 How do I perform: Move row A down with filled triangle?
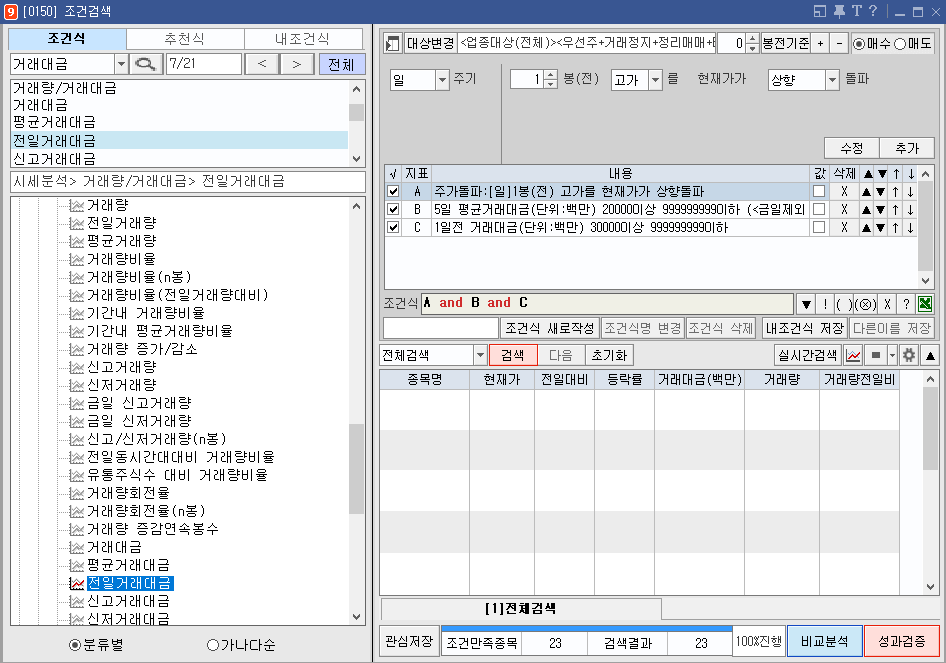coord(881,192)
